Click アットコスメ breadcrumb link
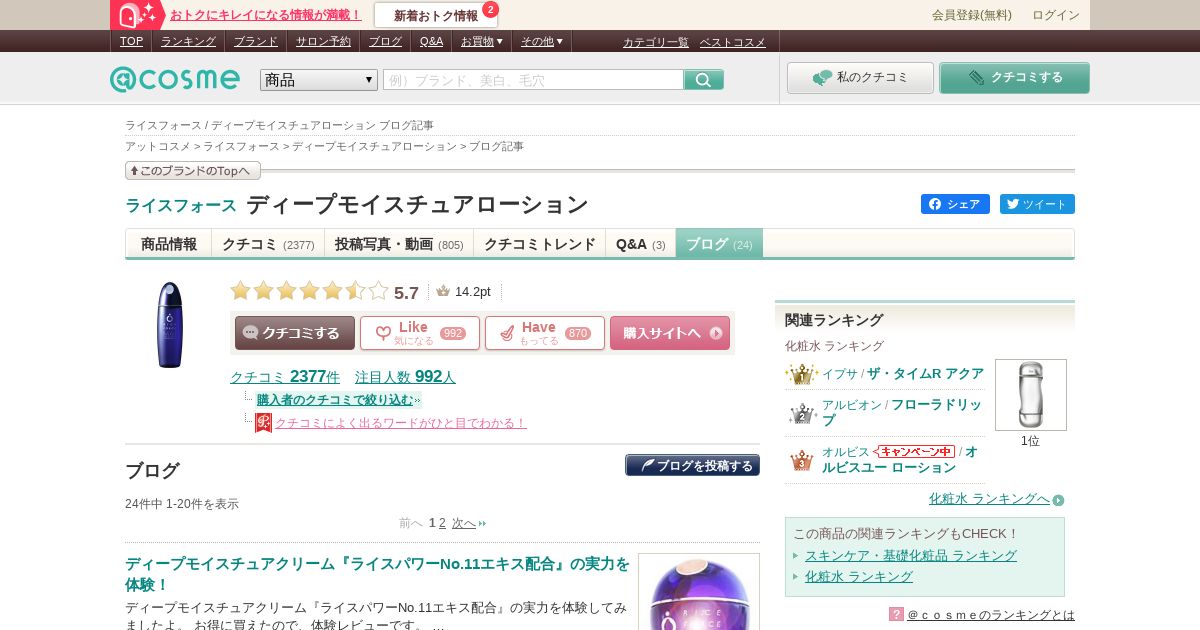 click(158, 146)
